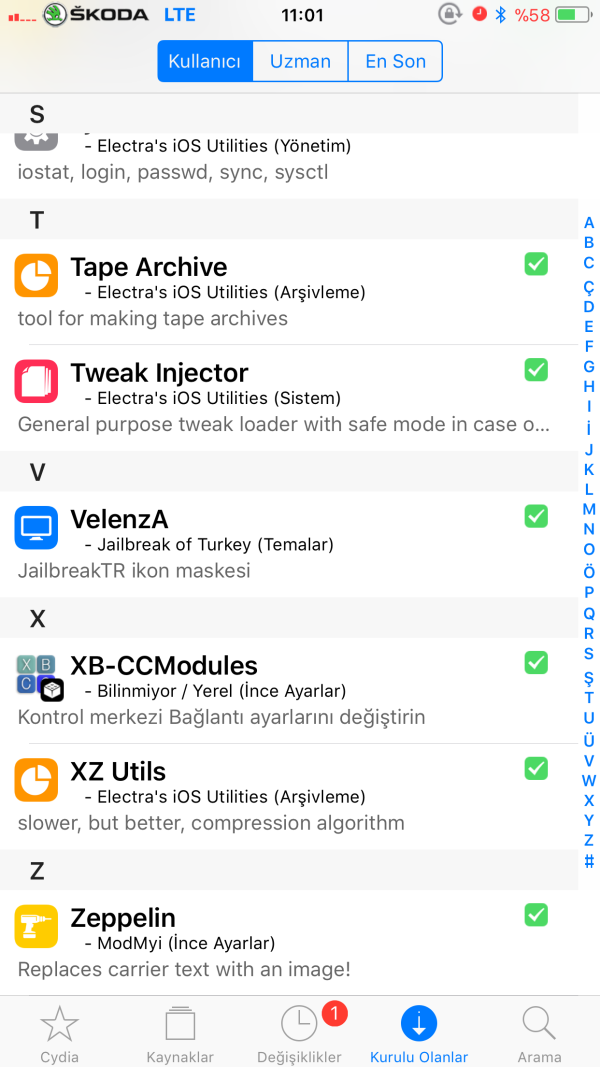Screen dimensions: 600x1067
Task: Open the VelenzA blue monitor icon
Action: (36, 527)
